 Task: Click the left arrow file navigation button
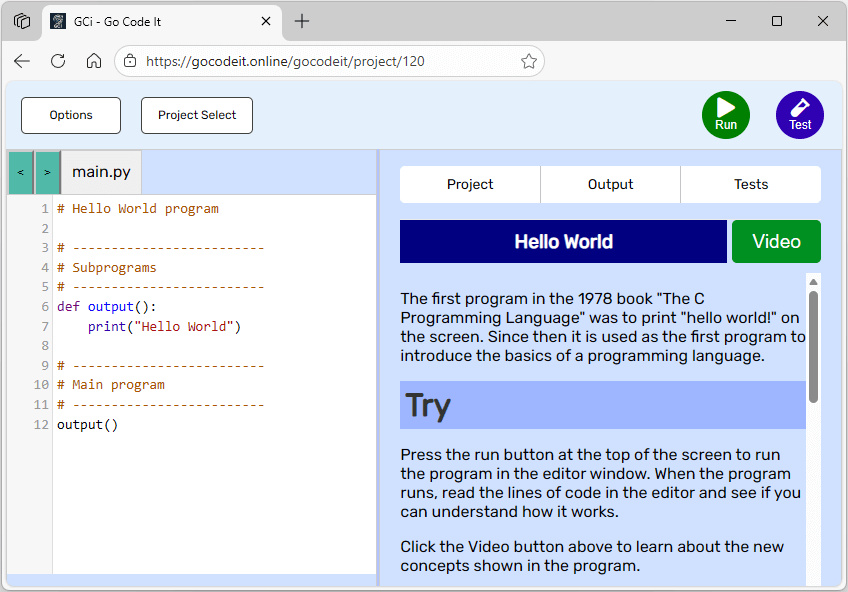point(21,172)
